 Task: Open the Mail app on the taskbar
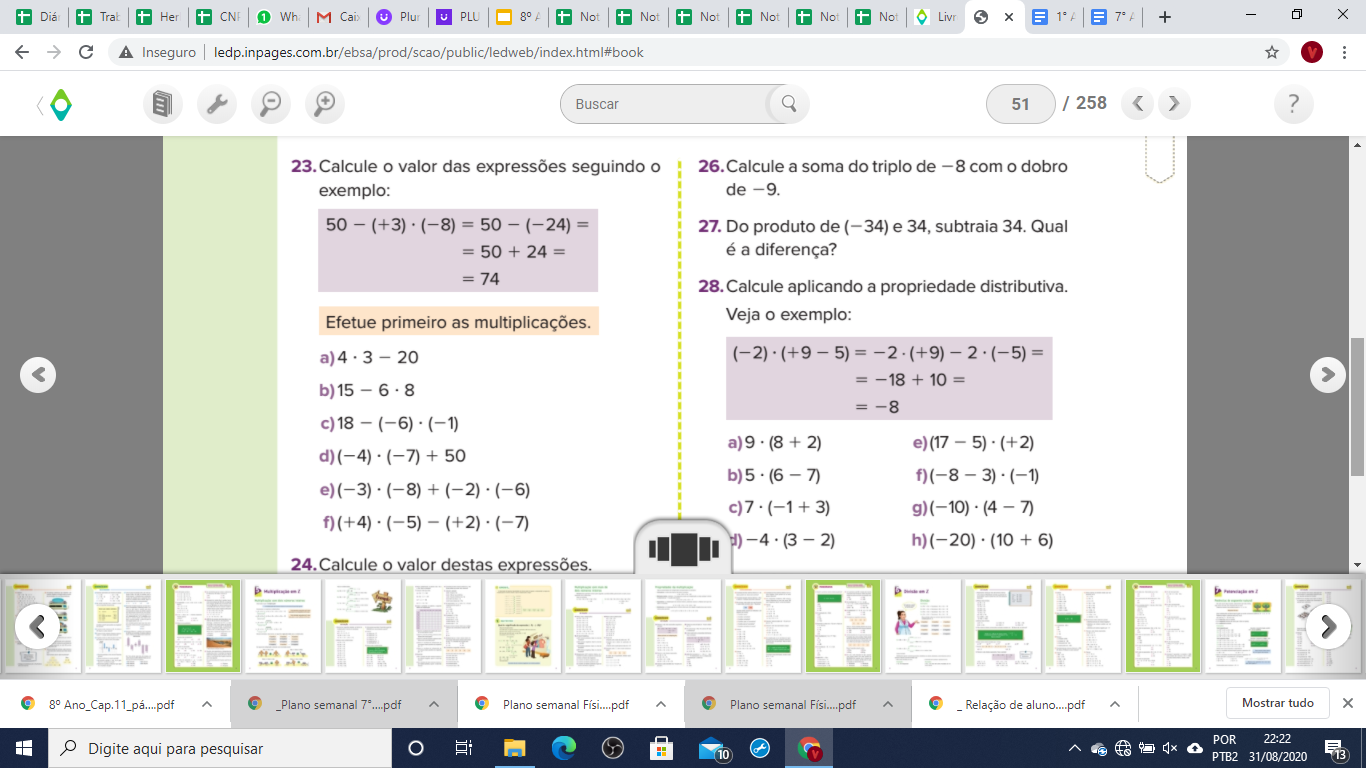pyautogui.click(x=712, y=748)
